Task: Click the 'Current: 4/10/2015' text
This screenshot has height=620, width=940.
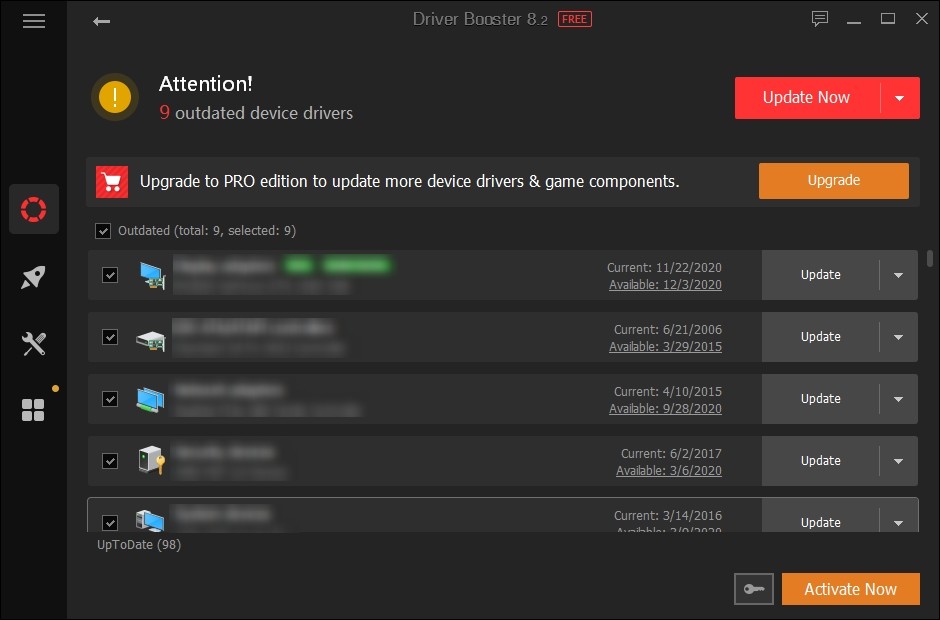Action: coord(668,392)
